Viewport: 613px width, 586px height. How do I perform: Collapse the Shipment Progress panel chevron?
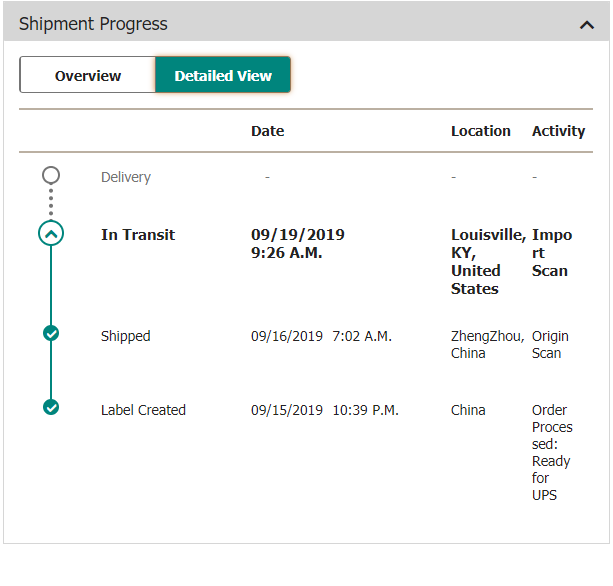[x=586, y=25]
